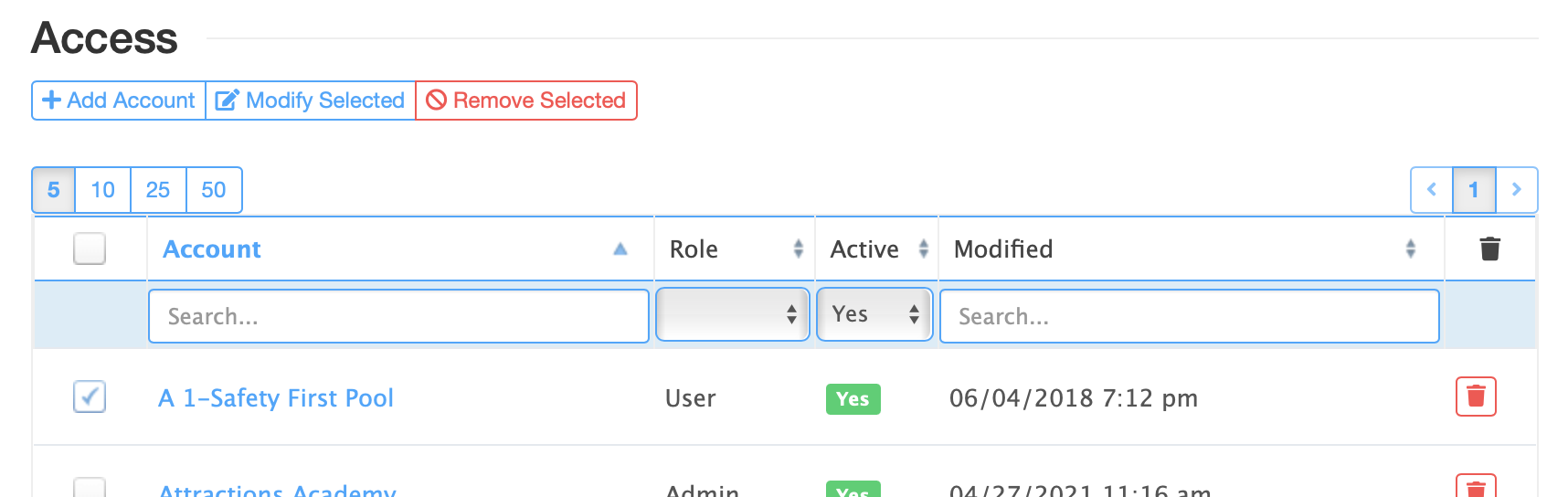
Task: Click the Account search input field
Action: (x=398, y=316)
